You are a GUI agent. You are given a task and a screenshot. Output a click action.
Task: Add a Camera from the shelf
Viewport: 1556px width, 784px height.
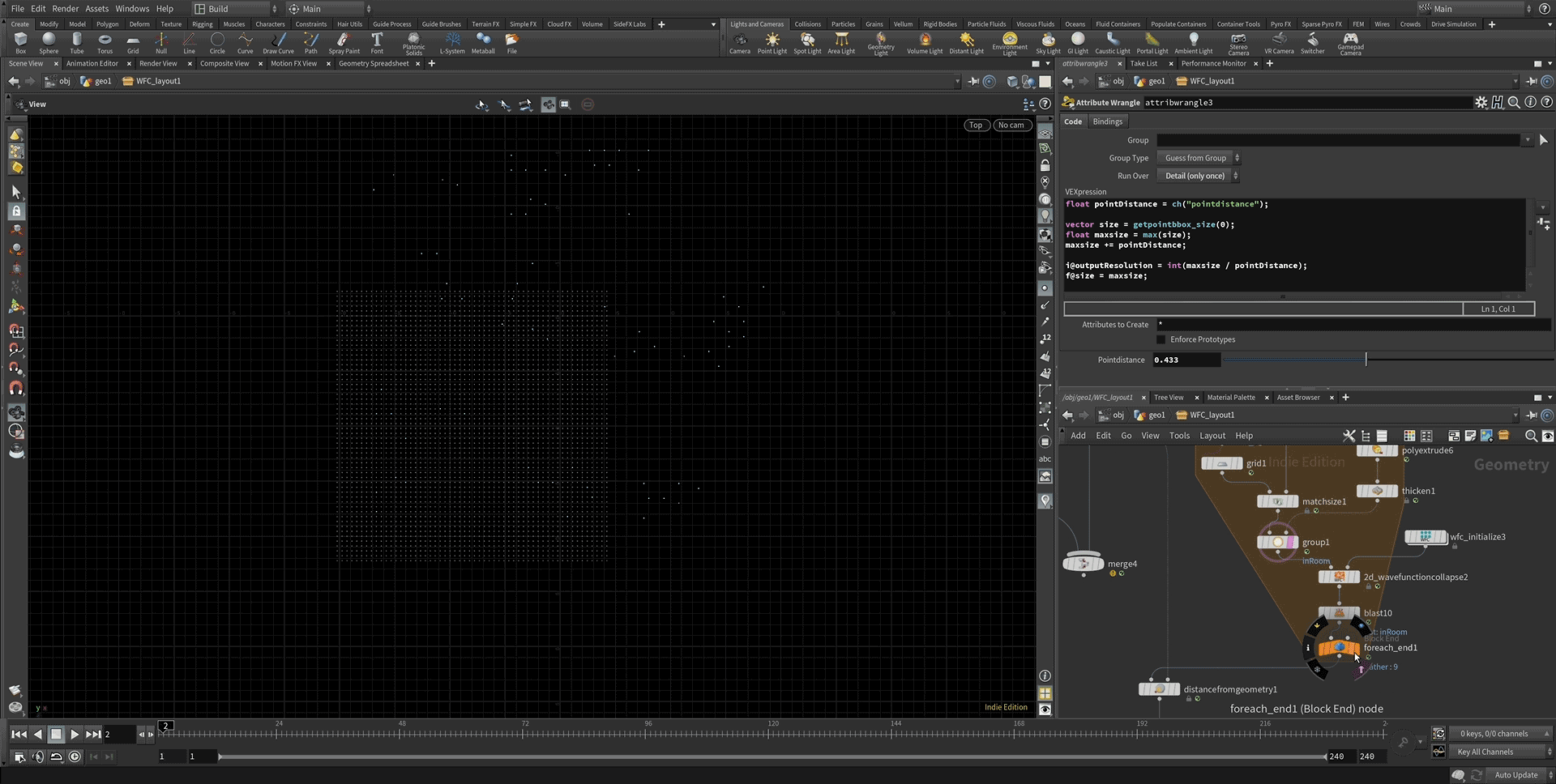click(x=739, y=43)
